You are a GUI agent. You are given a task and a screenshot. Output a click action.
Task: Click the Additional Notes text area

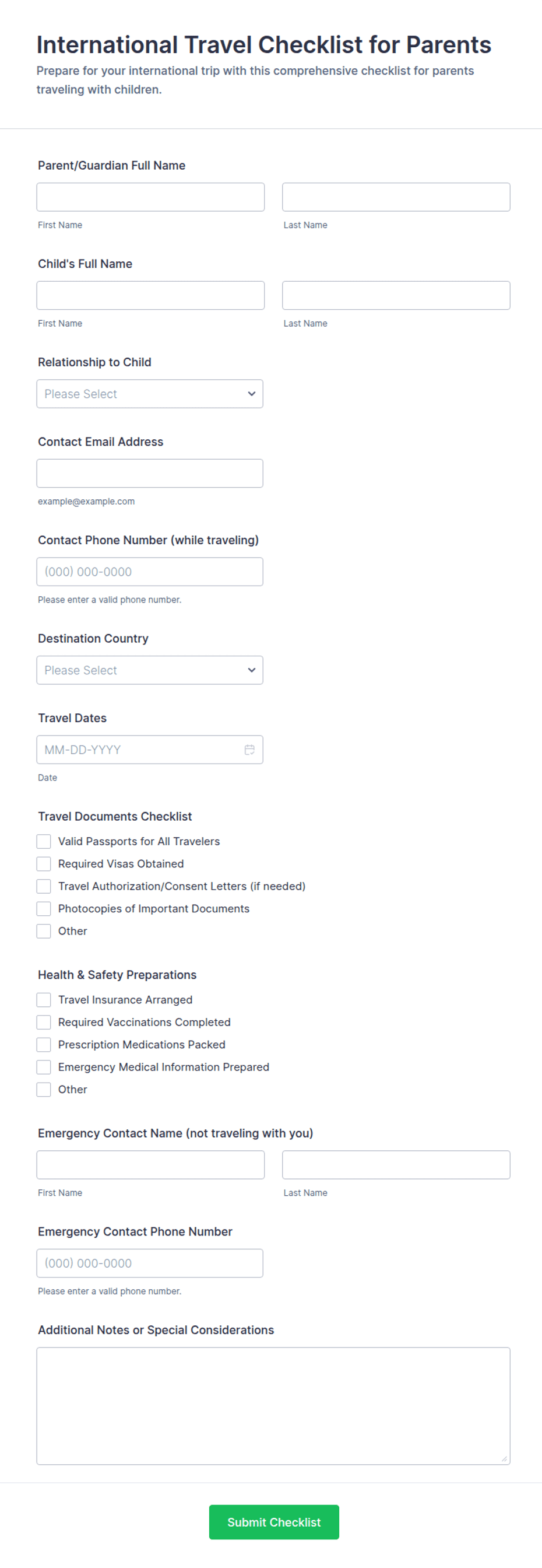tap(273, 1405)
